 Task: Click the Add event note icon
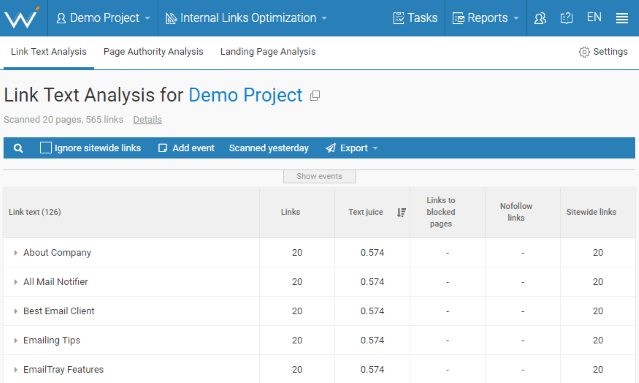pos(163,148)
